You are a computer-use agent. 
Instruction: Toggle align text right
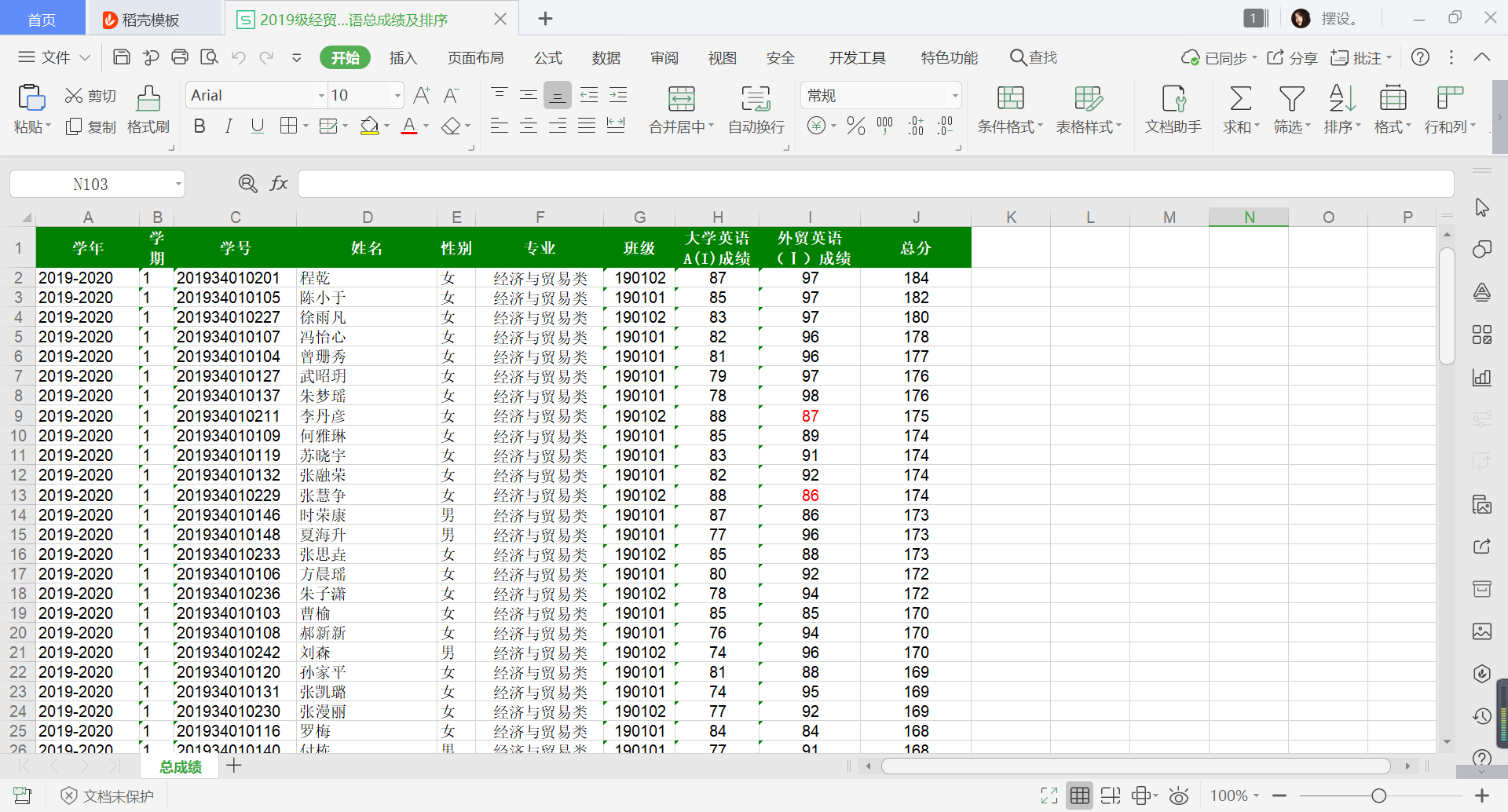[558, 126]
